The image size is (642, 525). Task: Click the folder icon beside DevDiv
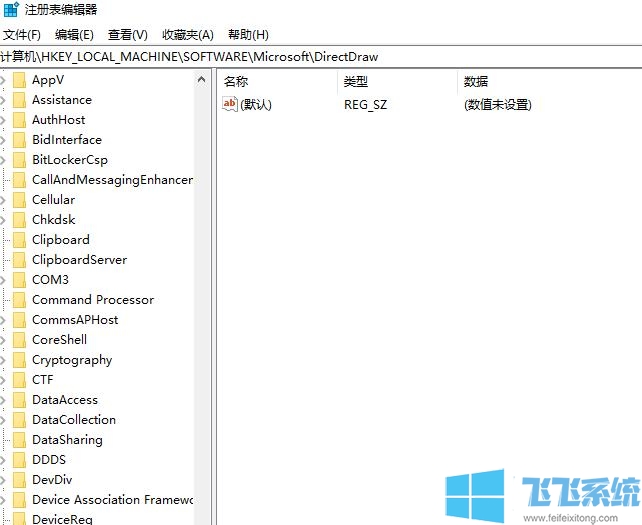[x=19, y=480]
